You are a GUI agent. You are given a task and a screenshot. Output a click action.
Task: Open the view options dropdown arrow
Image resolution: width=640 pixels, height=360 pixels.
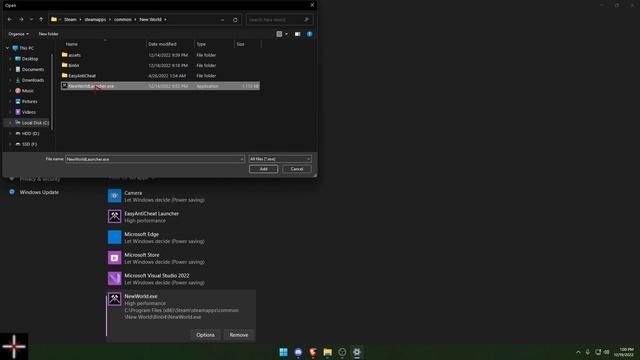287,34
